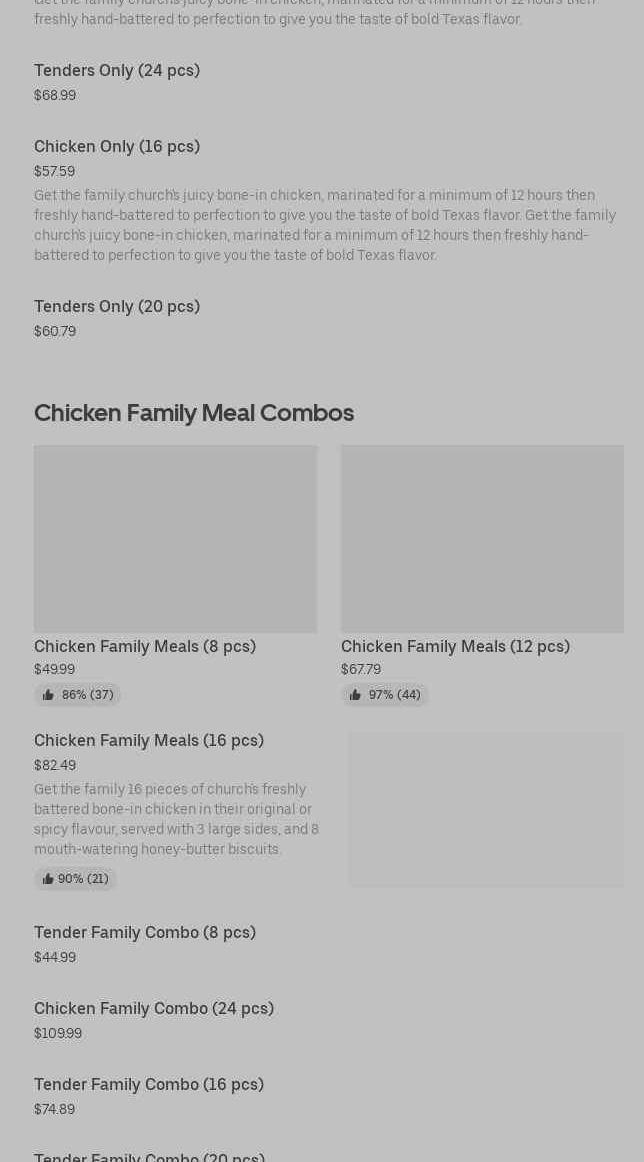The image size is (644, 1162).
Task: Select Chicken Family Meals (16 pcs) title
Action: click(x=149, y=740)
